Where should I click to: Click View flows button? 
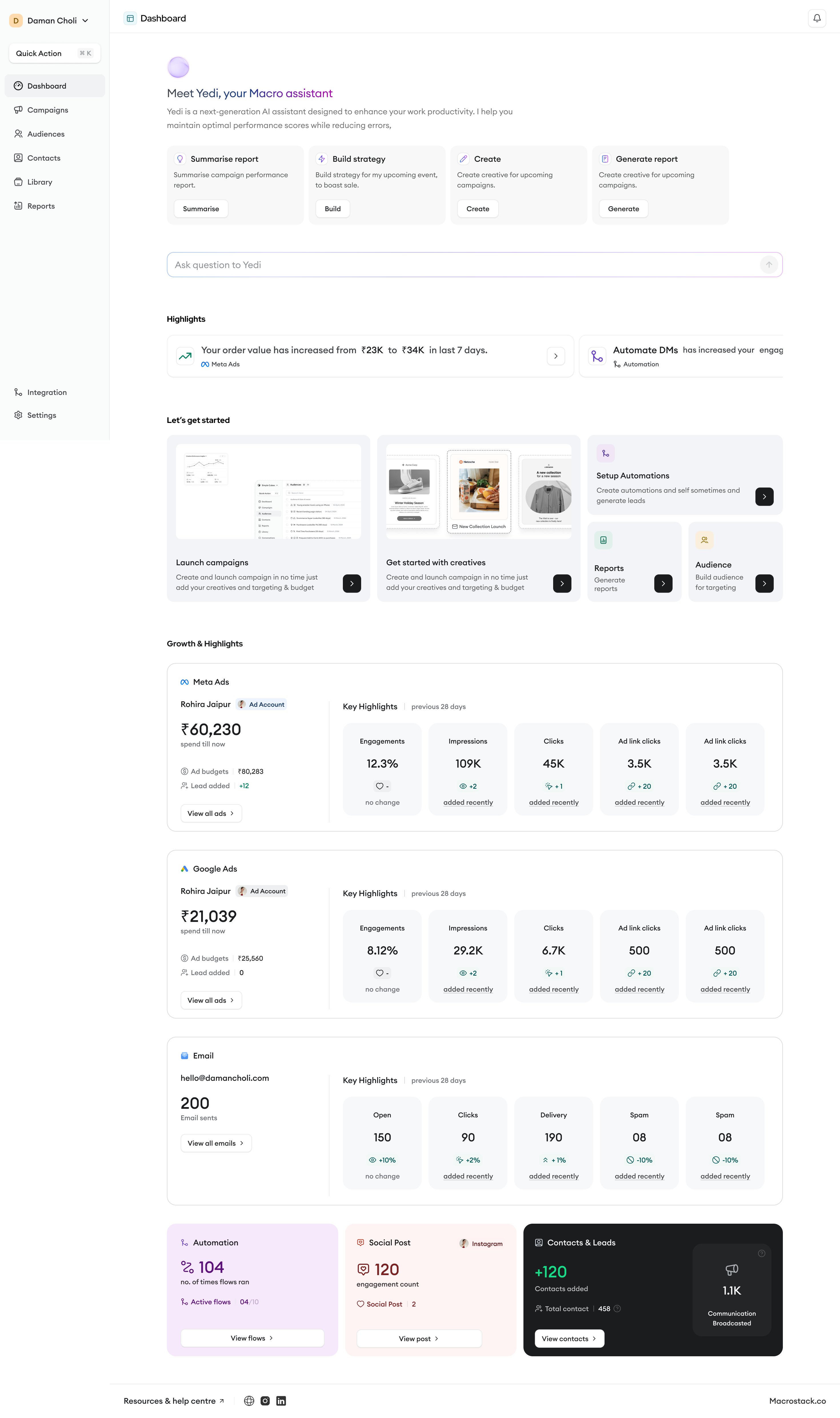coord(253,1338)
